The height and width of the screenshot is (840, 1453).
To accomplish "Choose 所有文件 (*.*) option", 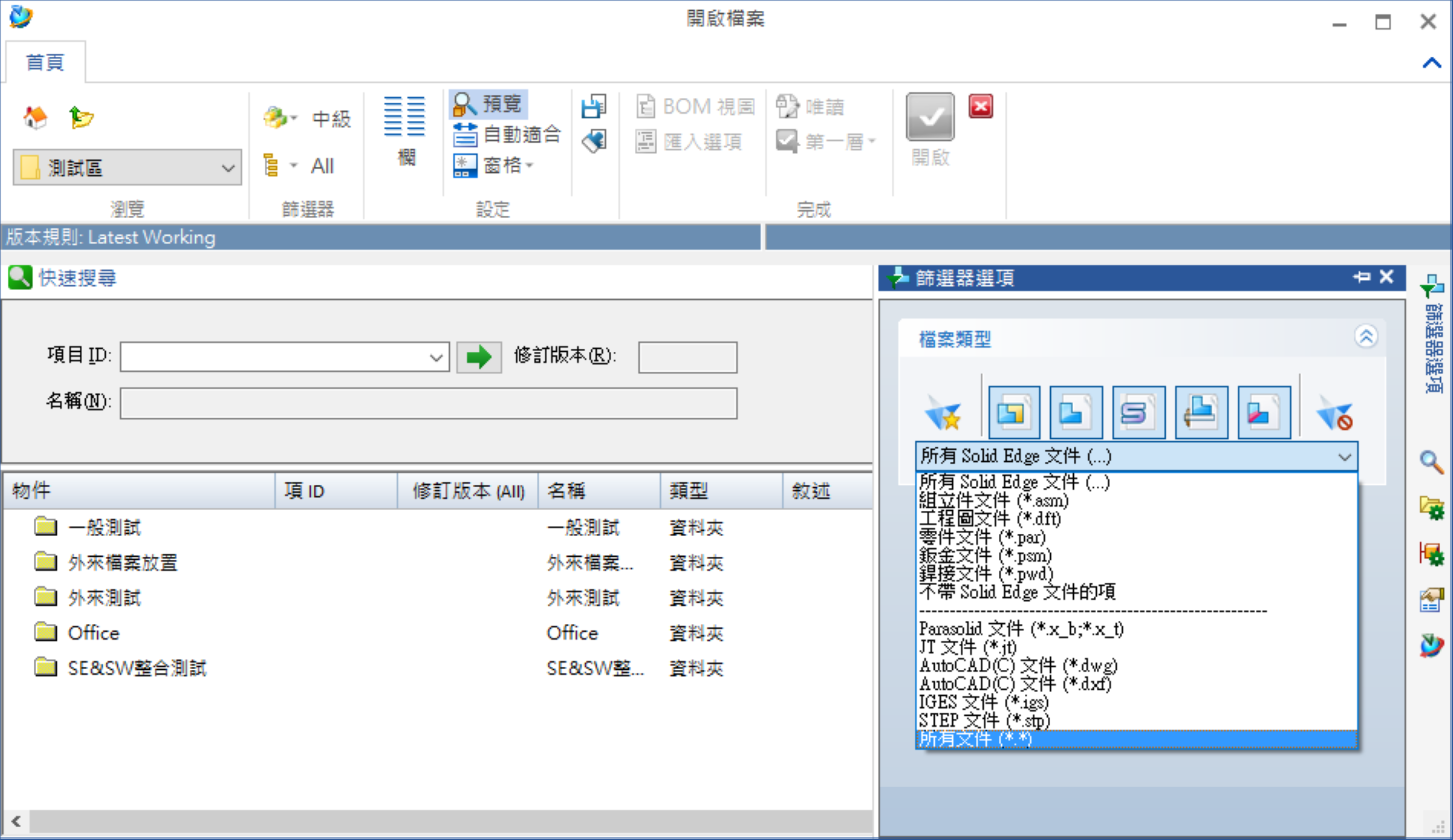I will tap(1136, 739).
